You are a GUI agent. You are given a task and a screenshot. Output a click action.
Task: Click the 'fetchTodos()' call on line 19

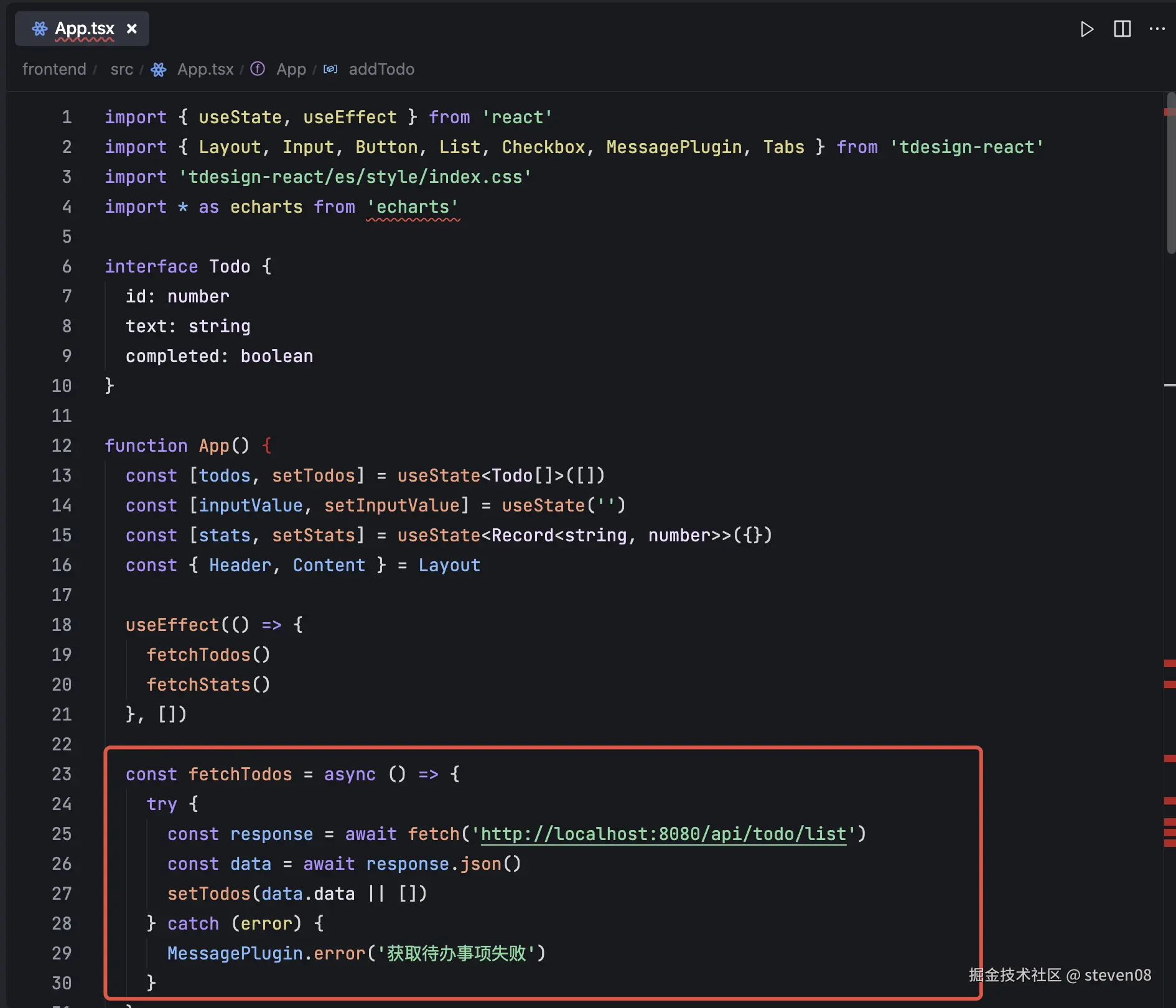click(x=208, y=655)
